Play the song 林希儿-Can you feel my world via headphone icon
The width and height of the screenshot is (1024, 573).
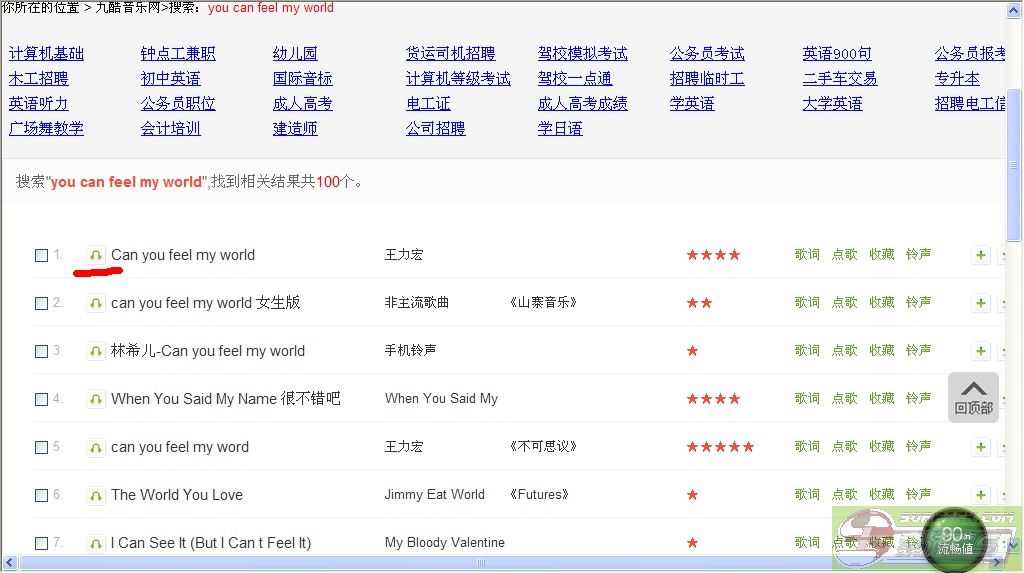96,351
